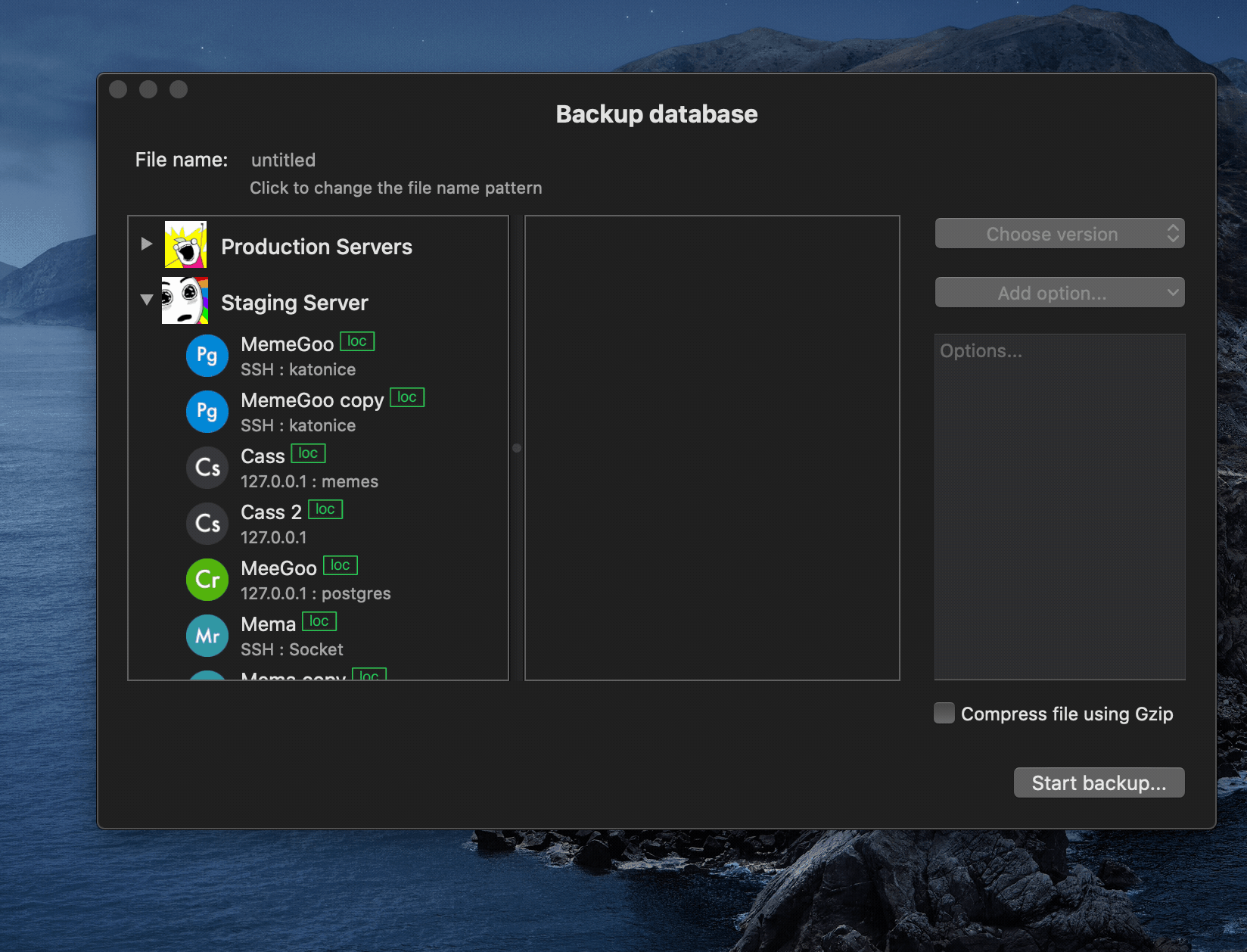Toggle the loc badge on Cass
The height and width of the screenshot is (952, 1247).
pos(307,453)
